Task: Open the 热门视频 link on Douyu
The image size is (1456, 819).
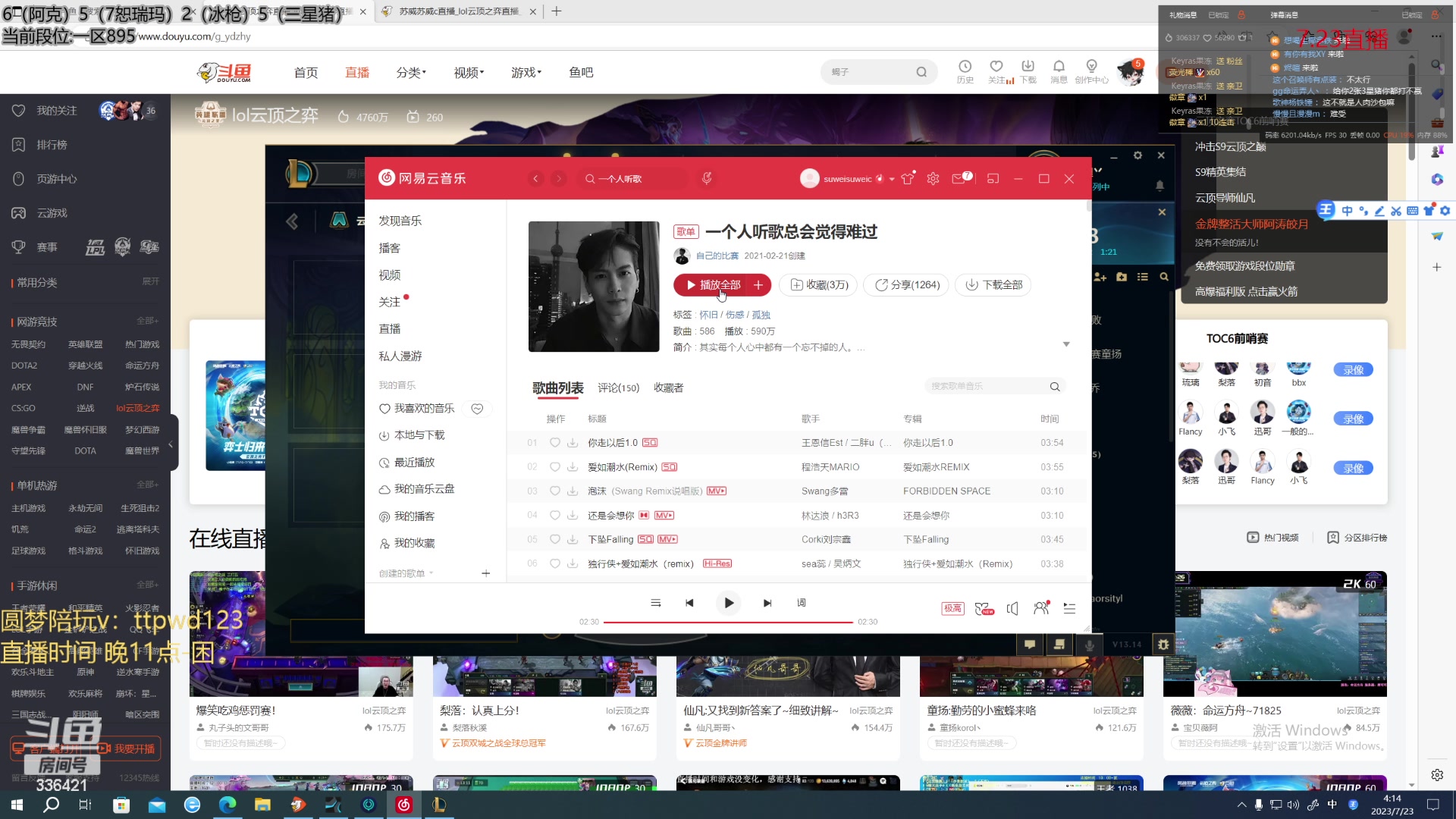Action: [1273, 538]
